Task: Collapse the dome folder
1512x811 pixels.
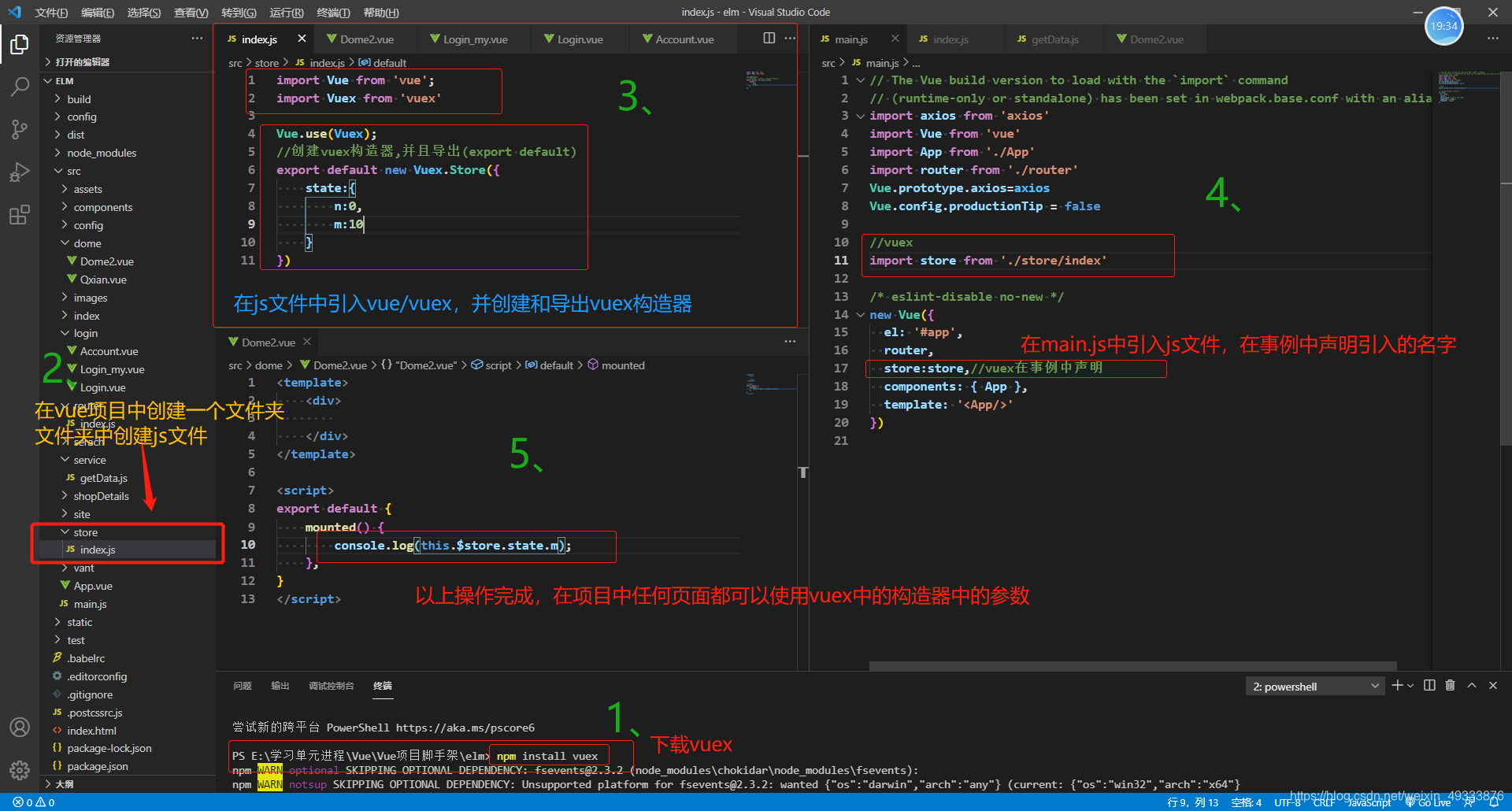Action: coord(87,243)
